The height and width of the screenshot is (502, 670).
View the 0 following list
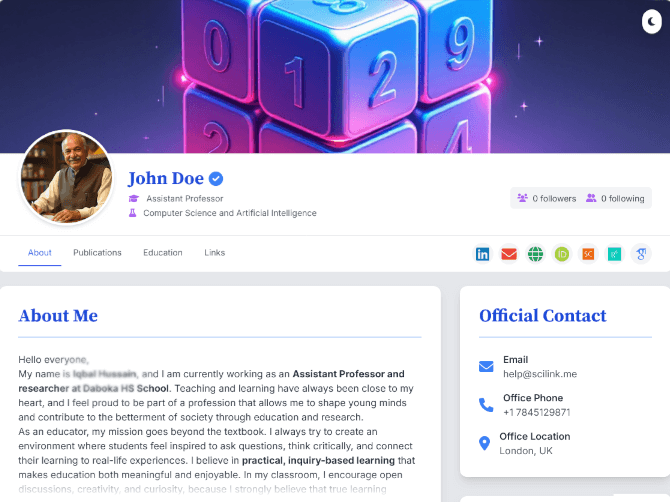[615, 198]
